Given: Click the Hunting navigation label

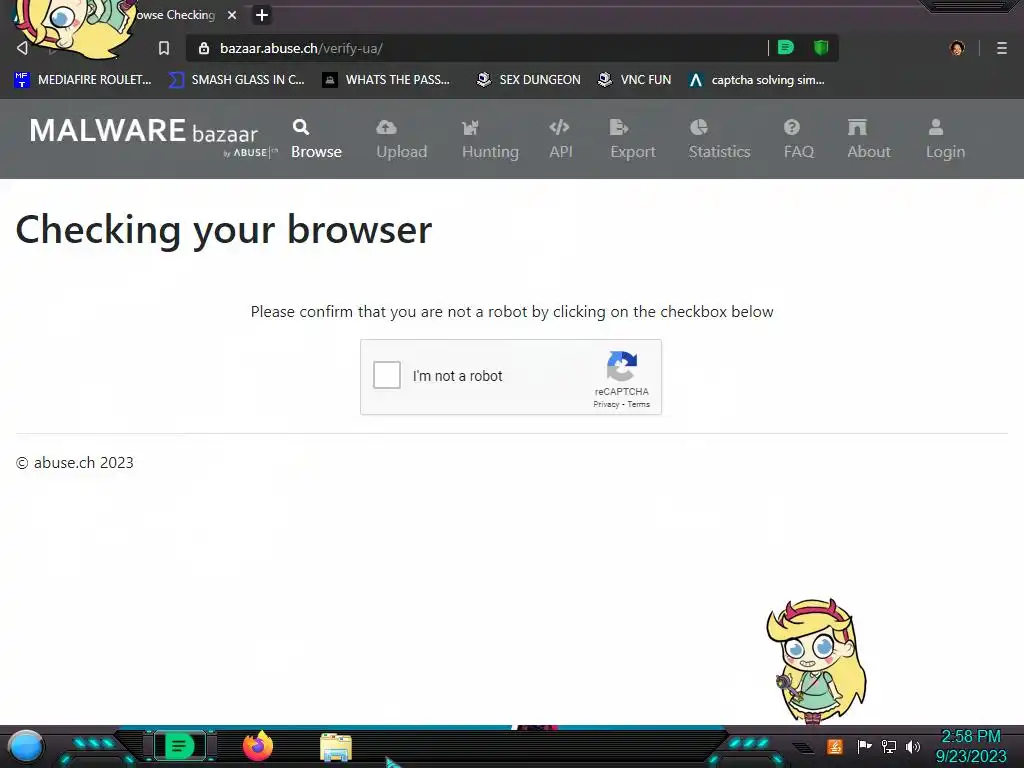Looking at the screenshot, I should tap(490, 152).
